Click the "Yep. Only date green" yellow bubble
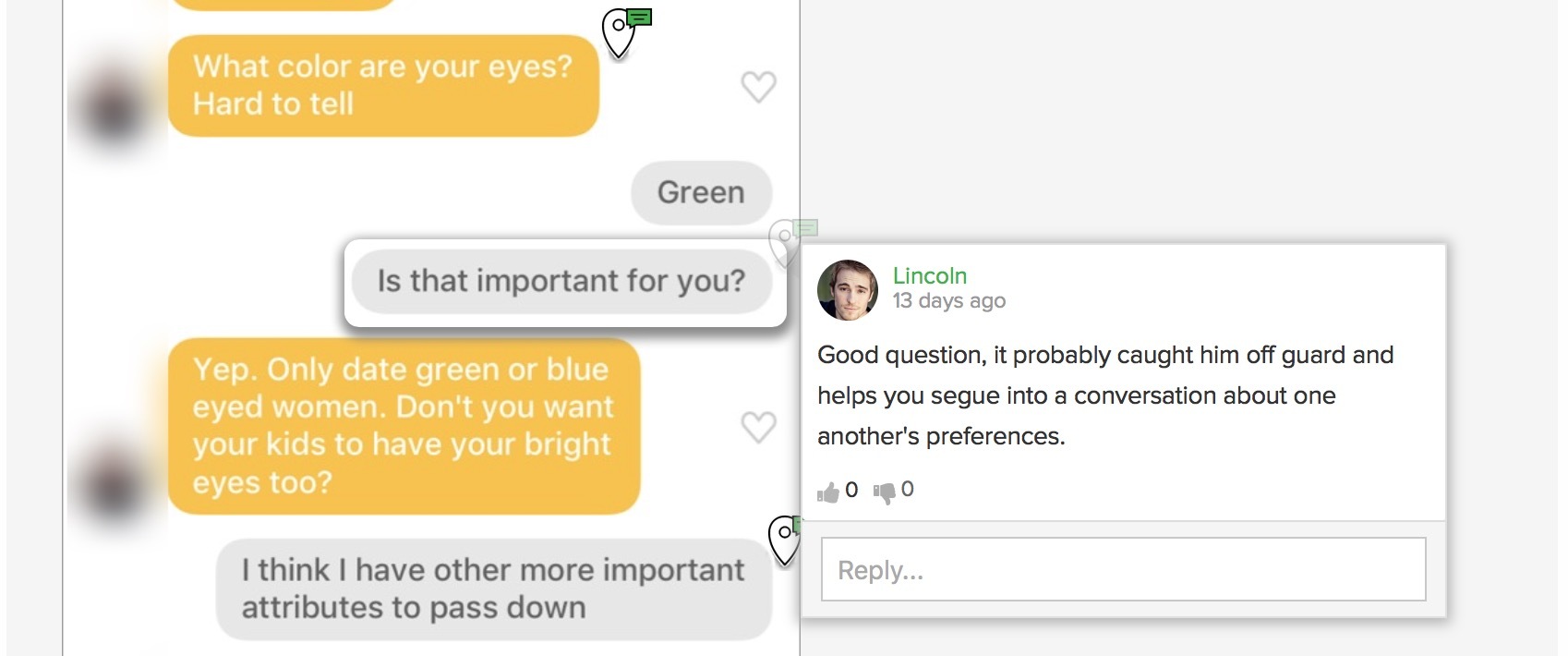The image size is (1568, 656). (x=404, y=426)
